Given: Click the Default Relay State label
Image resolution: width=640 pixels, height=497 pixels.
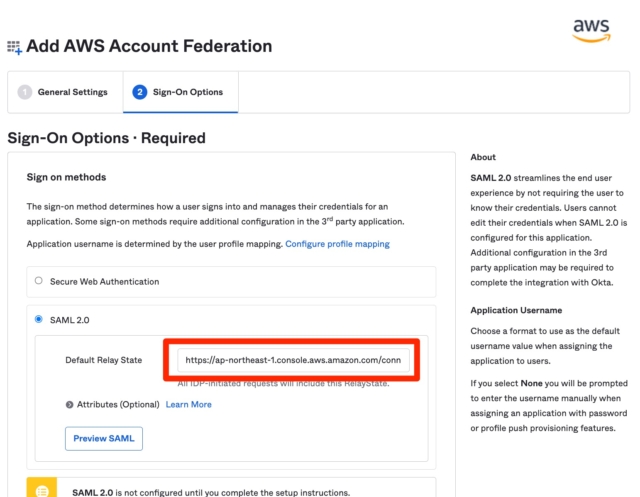Looking at the screenshot, I should tap(104, 360).
